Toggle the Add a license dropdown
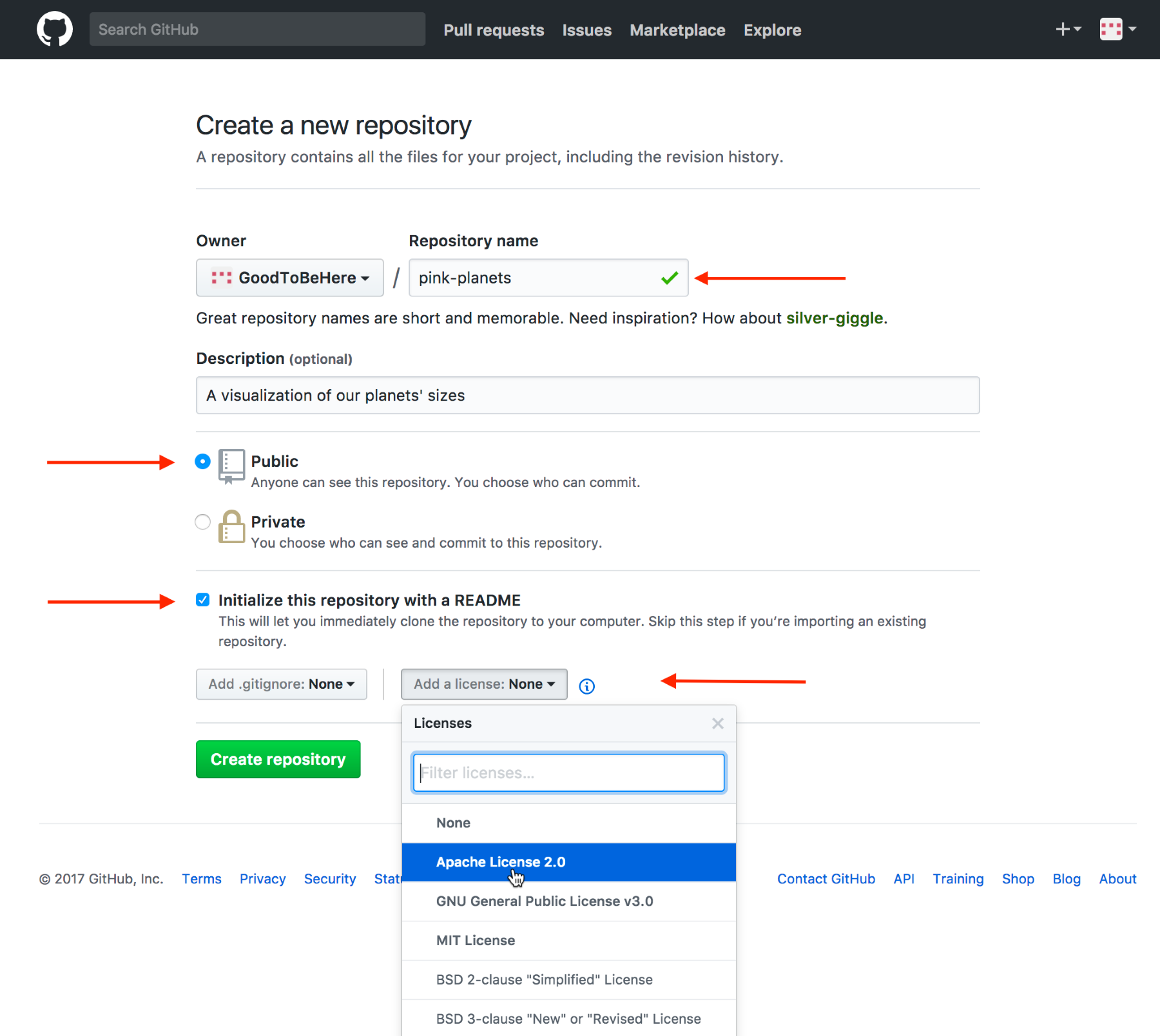 (x=484, y=684)
